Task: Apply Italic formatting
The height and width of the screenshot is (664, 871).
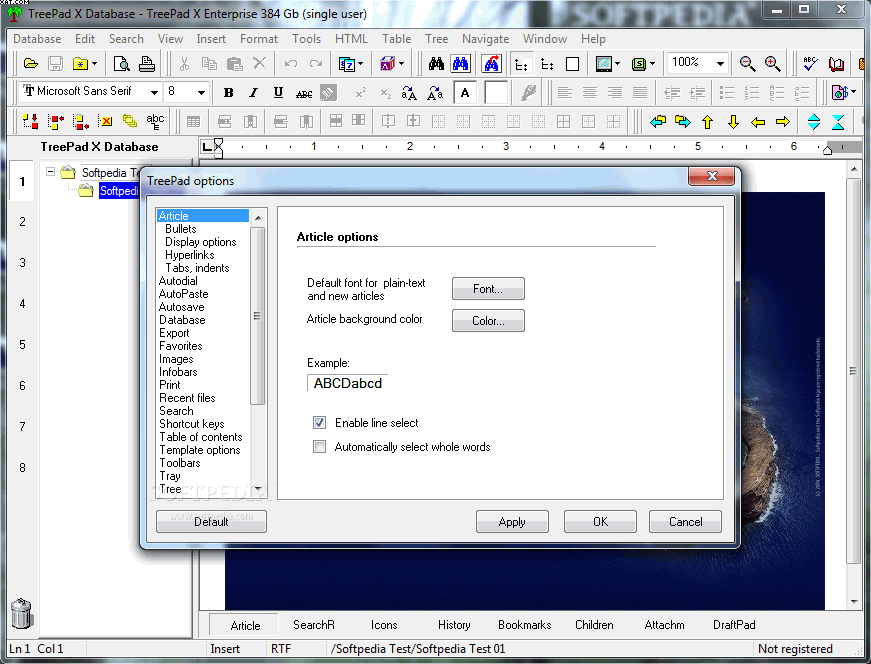Action: 253,93
